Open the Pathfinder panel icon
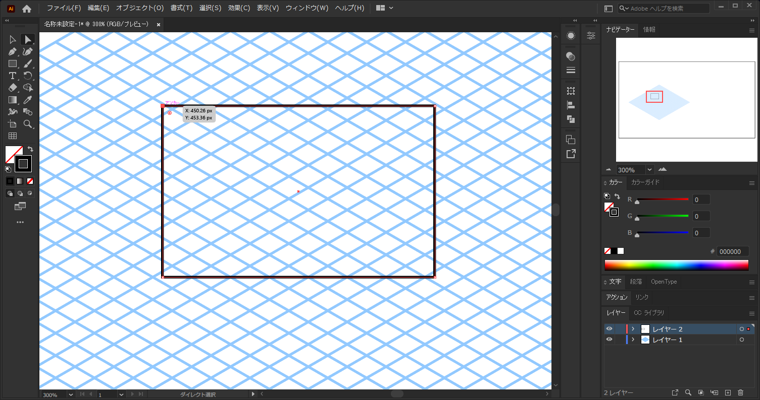760x400 pixels. (x=571, y=119)
